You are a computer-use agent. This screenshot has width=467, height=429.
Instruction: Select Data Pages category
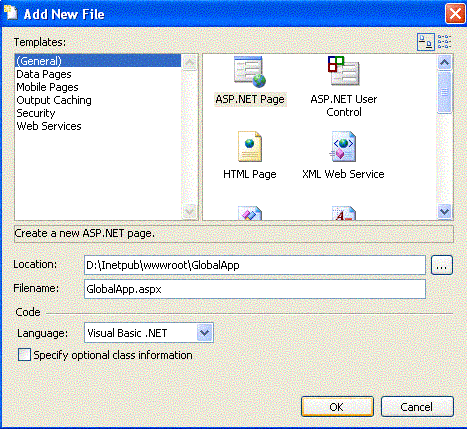(x=44, y=74)
